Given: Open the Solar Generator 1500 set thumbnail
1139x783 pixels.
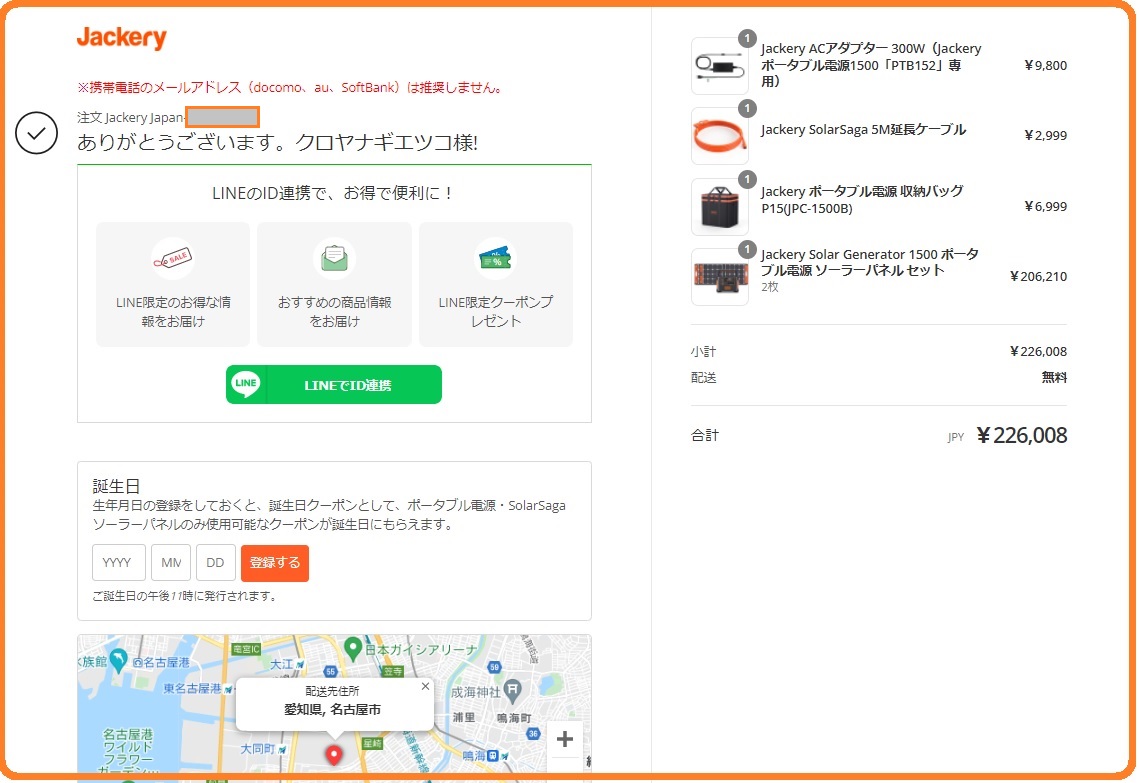Looking at the screenshot, I should [x=719, y=277].
